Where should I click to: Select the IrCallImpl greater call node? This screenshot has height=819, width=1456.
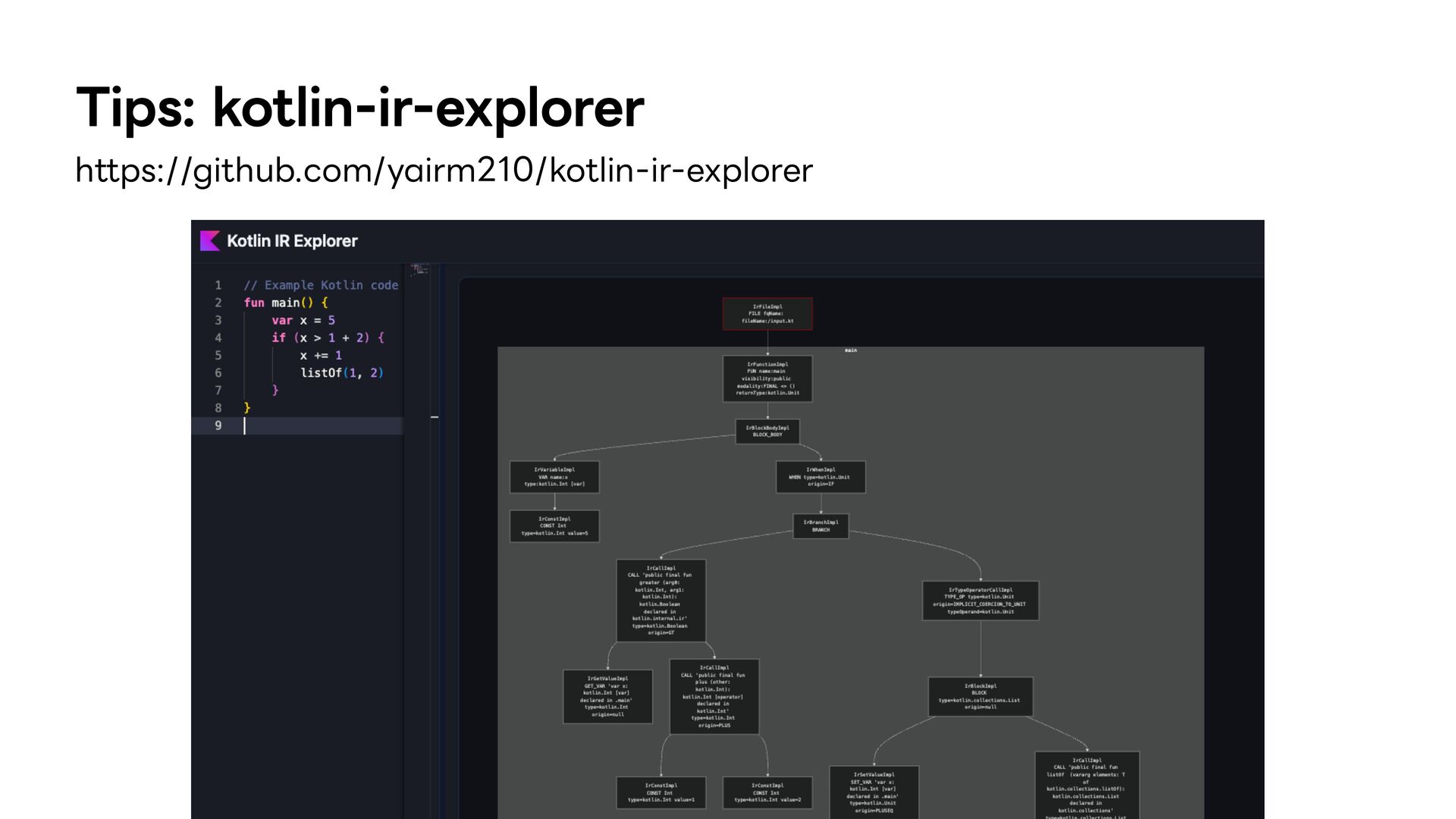coord(661,601)
